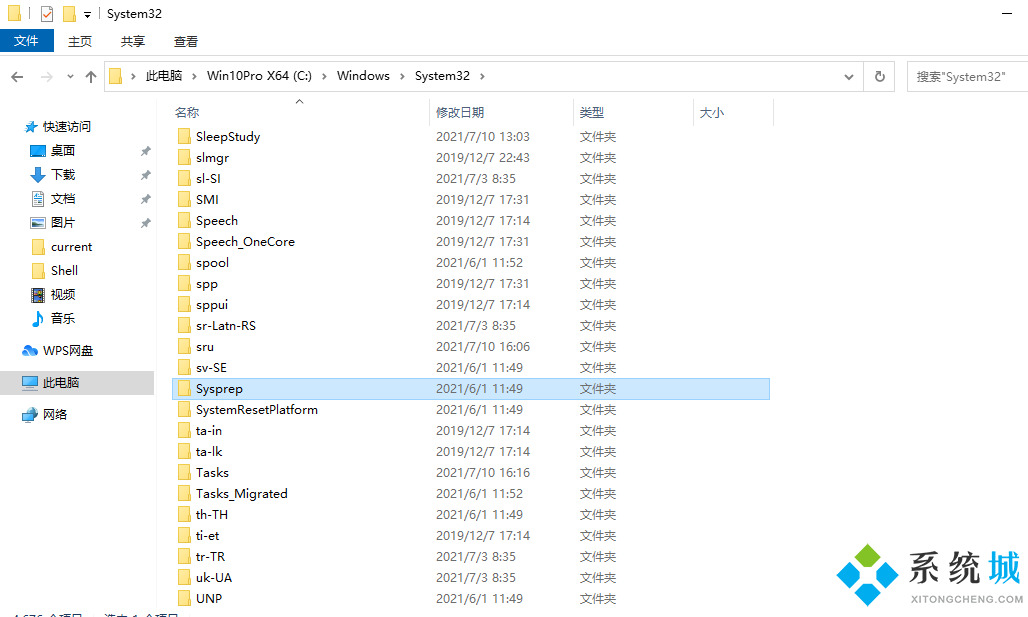The image size is (1028, 617).
Task: Select the uk-UA folder name
Action: pyautogui.click(x=214, y=577)
